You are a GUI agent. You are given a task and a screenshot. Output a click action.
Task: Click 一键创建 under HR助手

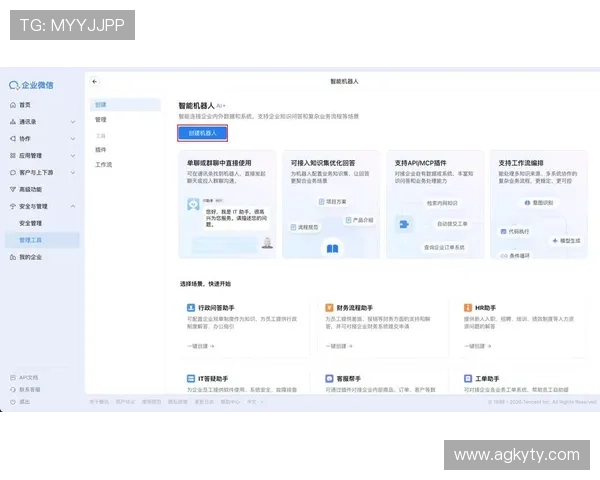point(478,346)
